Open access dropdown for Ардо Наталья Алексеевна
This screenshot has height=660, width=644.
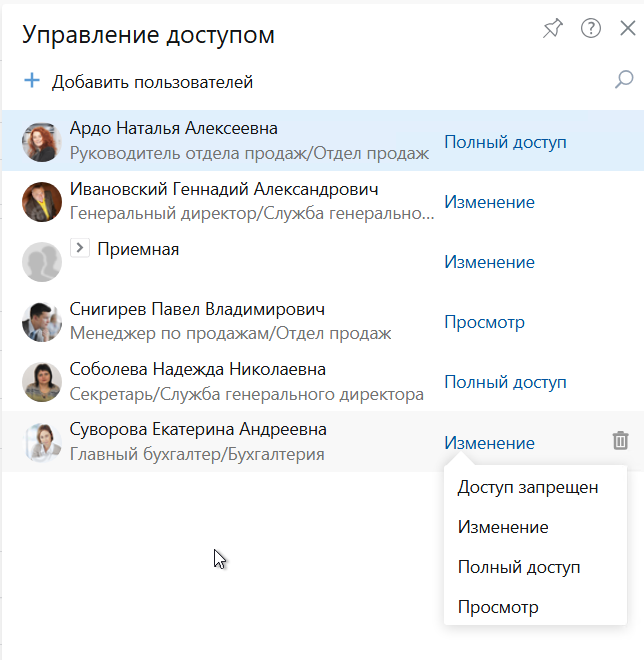[x=505, y=142]
